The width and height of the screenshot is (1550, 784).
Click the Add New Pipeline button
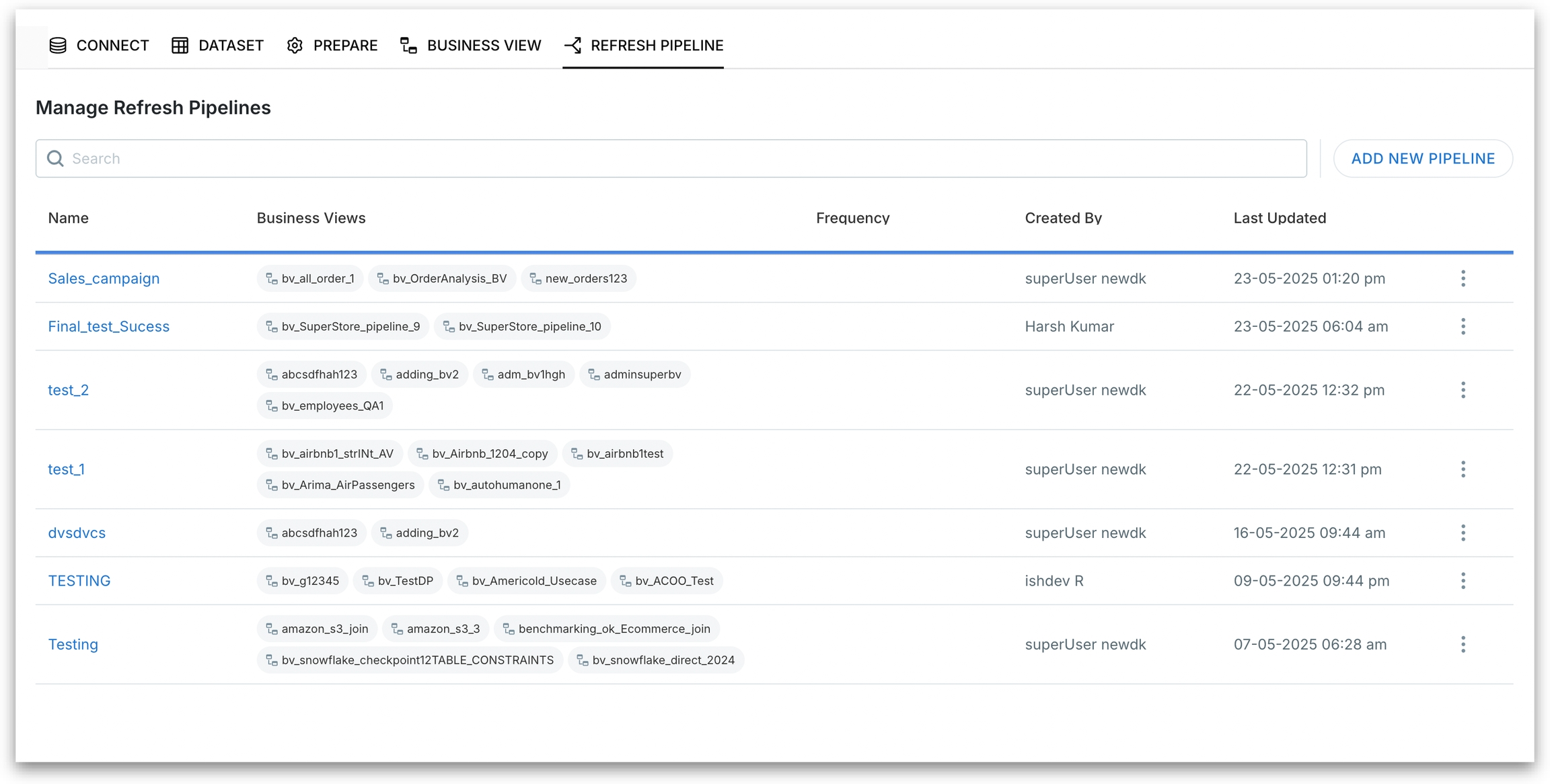pos(1422,159)
